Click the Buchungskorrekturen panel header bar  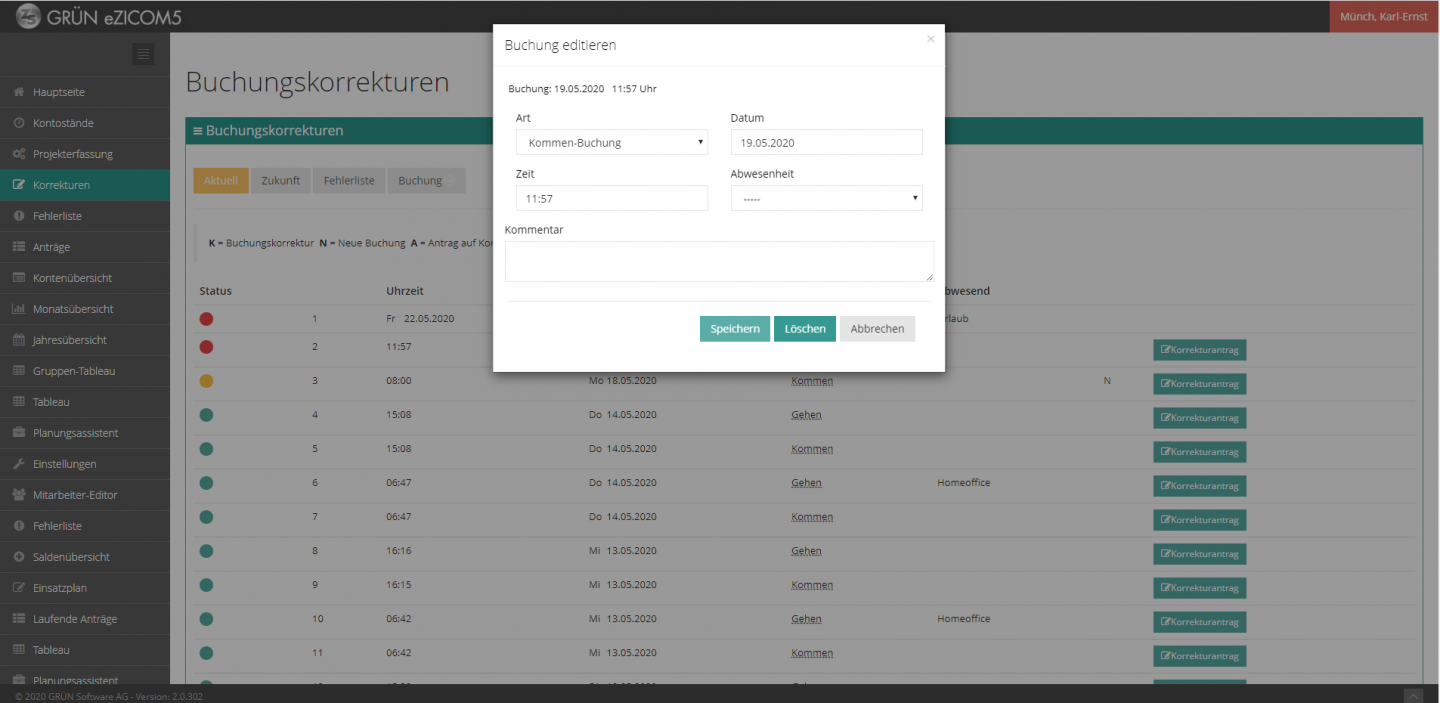[x=804, y=131]
